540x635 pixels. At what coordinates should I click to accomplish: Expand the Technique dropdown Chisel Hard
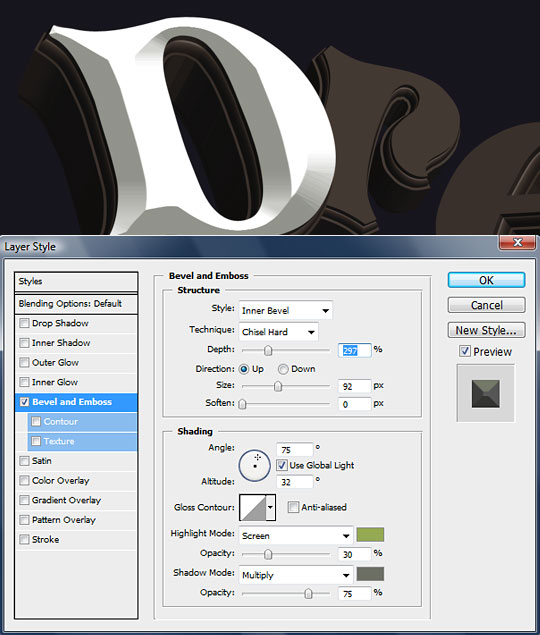tap(278, 332)
